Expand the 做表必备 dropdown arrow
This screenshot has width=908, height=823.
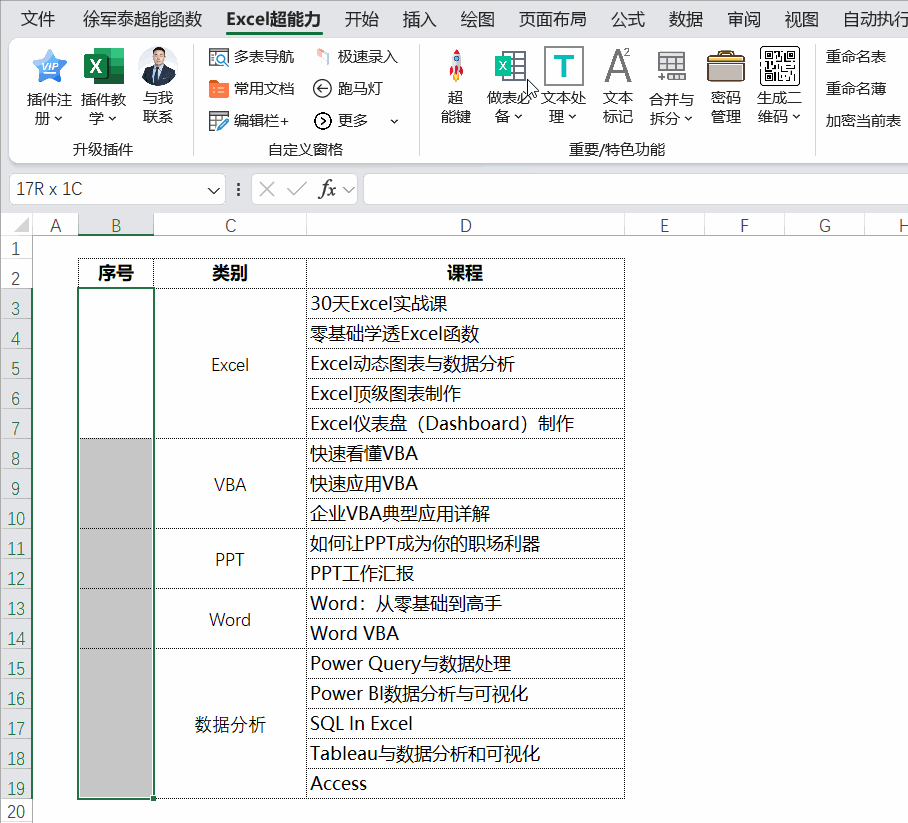coord(518,117)
